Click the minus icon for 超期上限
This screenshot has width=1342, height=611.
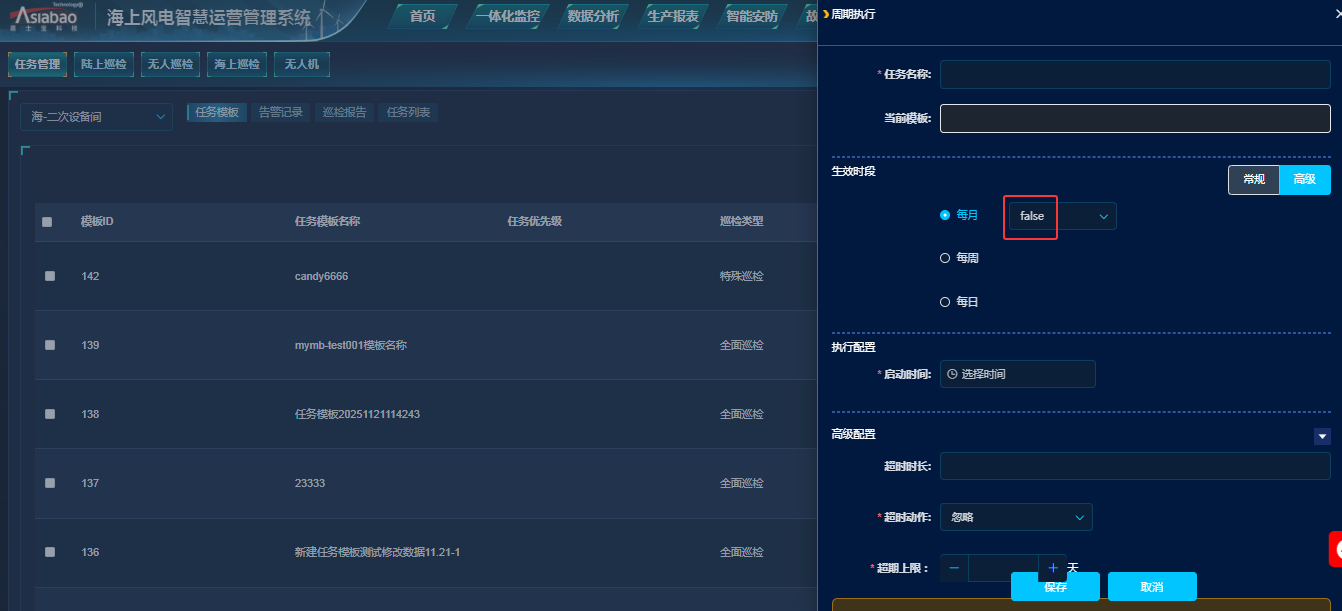954,568
